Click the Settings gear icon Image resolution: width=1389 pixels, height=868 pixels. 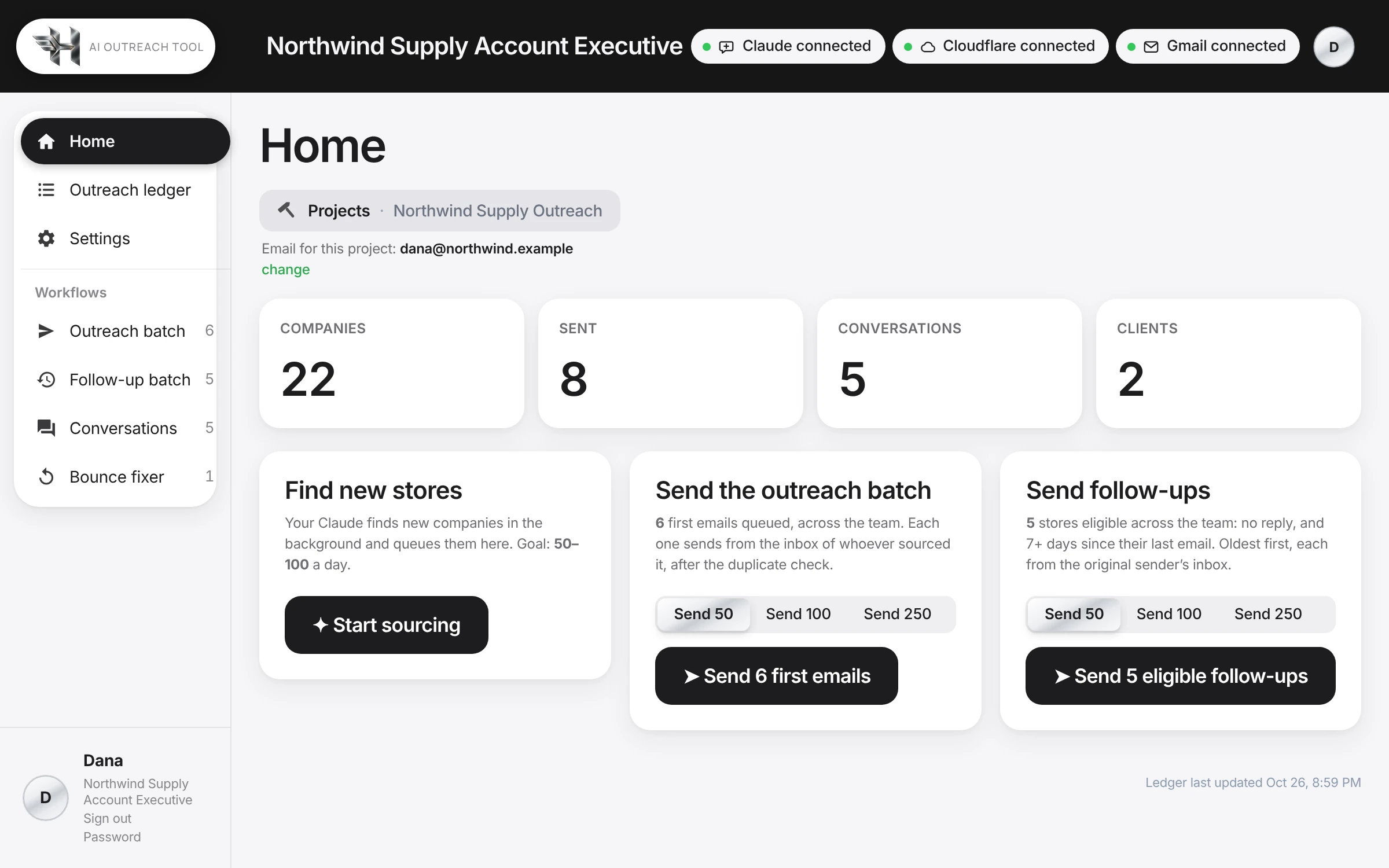[46, 238]
